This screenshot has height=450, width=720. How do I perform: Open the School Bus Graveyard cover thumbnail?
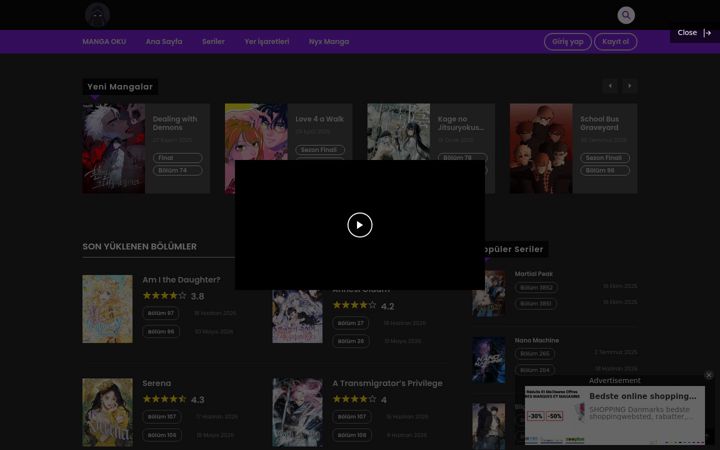[x=541, y=148]
